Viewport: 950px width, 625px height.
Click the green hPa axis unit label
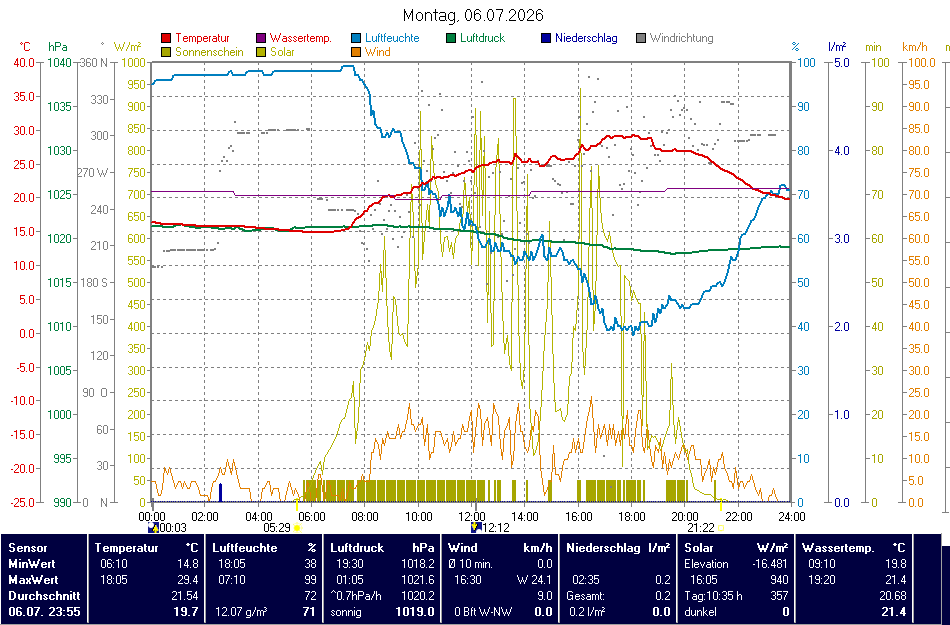point(58,47)
